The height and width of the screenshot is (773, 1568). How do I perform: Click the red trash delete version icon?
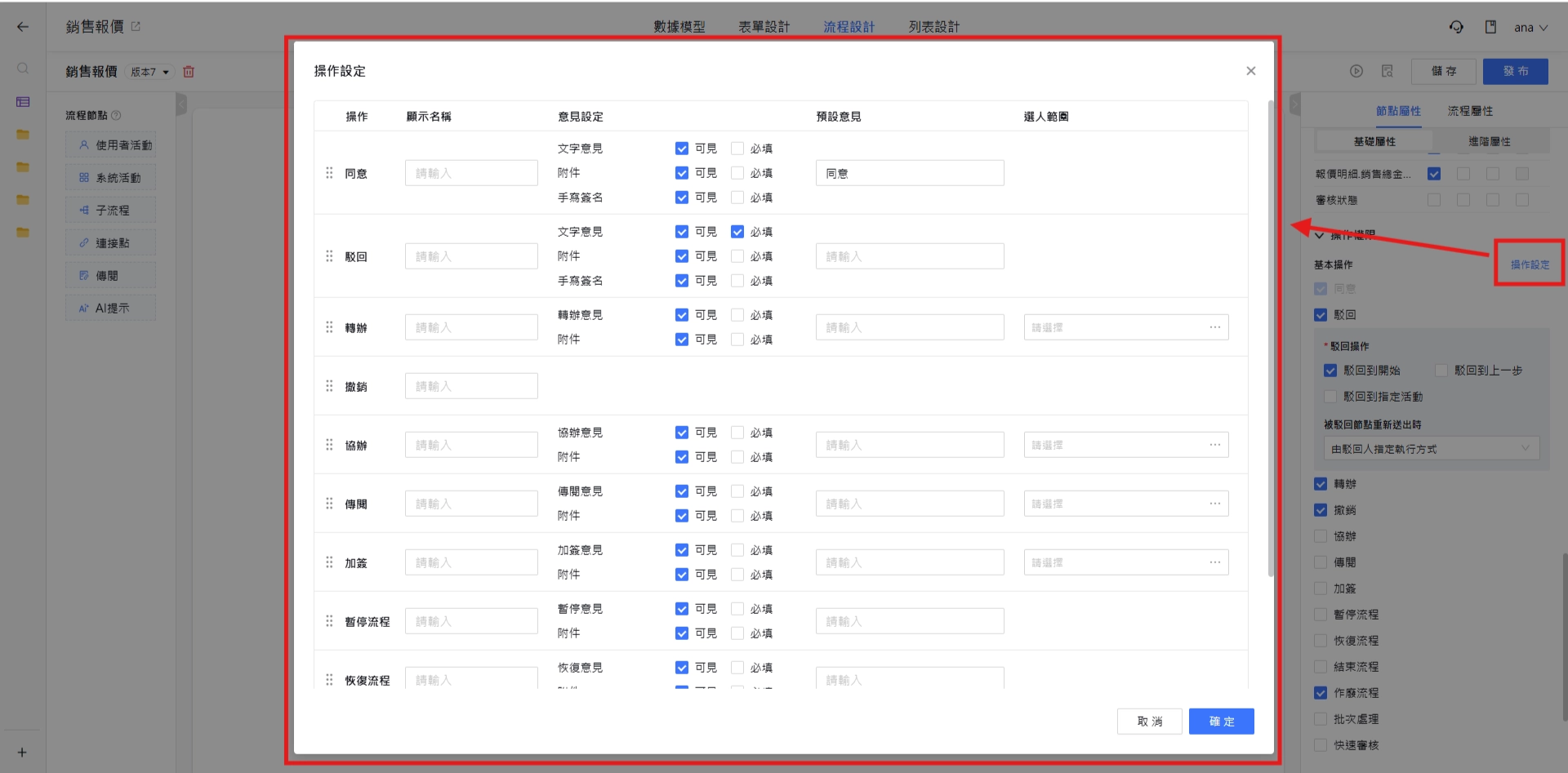click(189, 72)
